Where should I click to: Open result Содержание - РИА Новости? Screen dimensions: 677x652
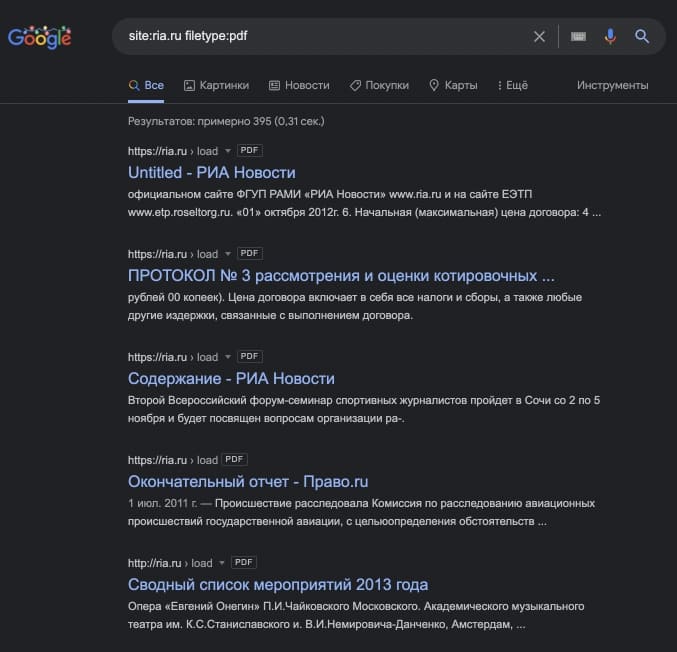tap(231, 379)
